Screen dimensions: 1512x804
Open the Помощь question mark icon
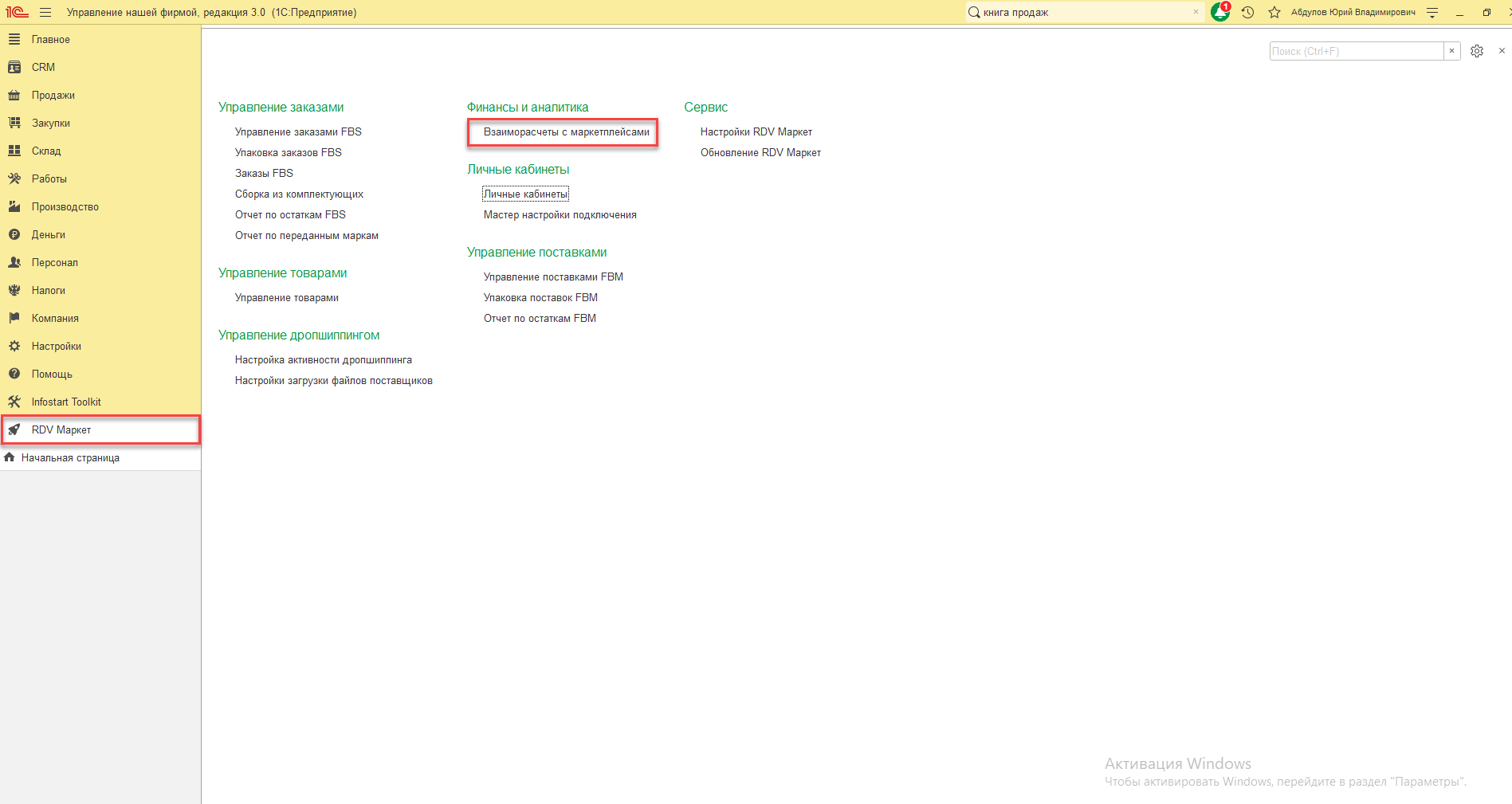pos(14,374)
